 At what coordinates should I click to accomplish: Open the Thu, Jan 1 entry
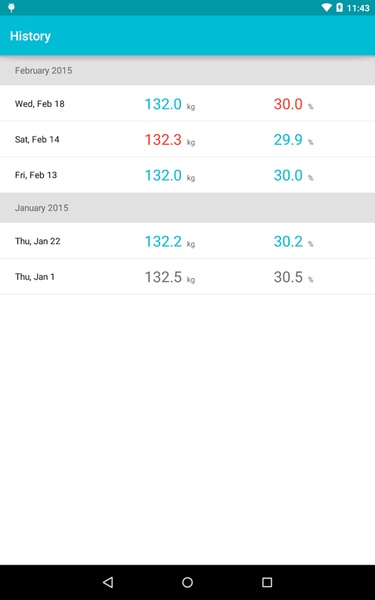tap(188, 277)
